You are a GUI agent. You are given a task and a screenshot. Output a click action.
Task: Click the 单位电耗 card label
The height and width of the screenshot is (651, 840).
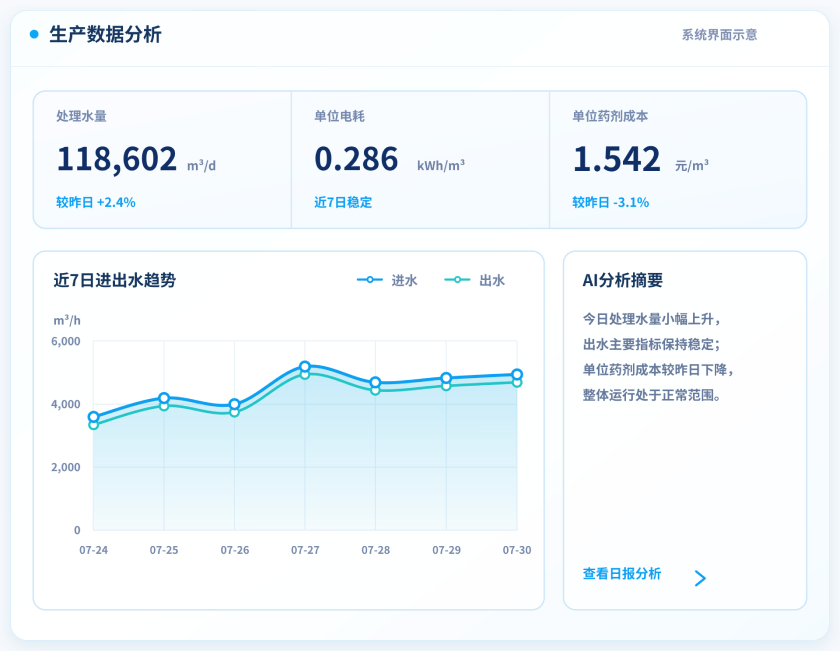pyautogui.click(x=340, y=116)
